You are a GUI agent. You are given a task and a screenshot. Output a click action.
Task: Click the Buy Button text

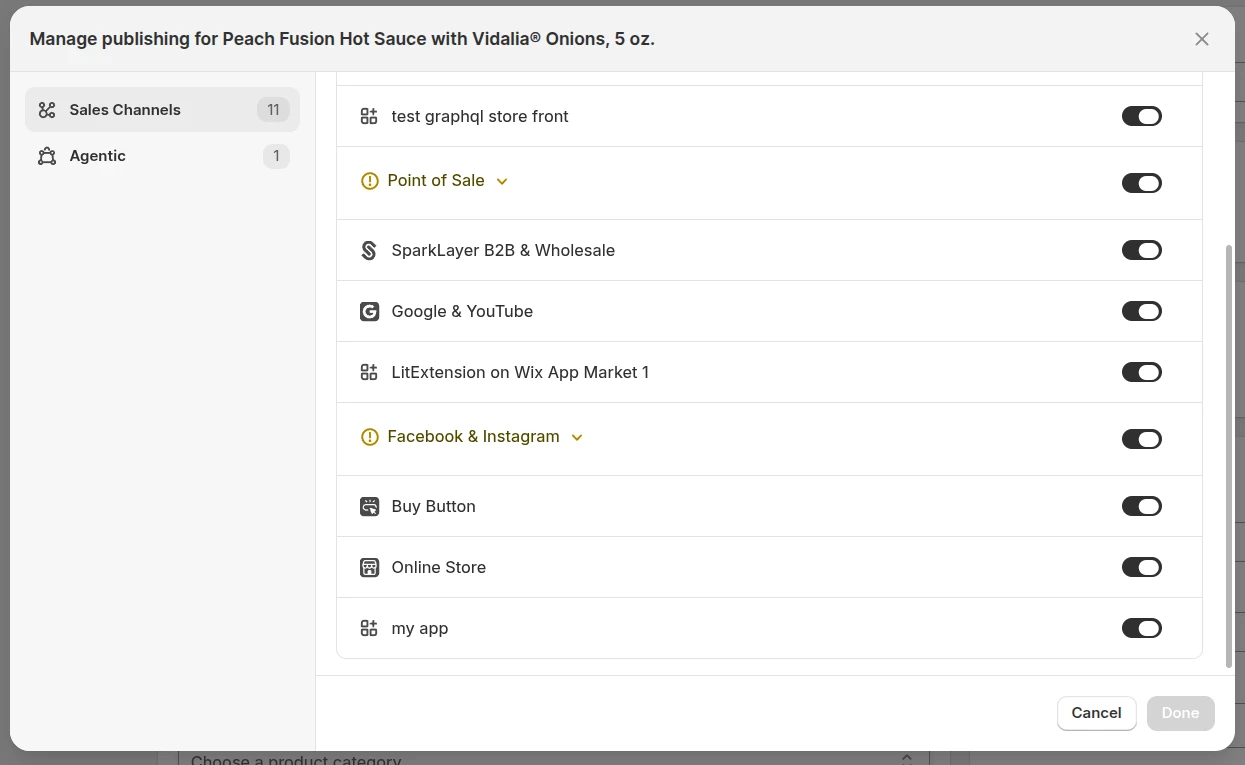(x=433, y=506)
